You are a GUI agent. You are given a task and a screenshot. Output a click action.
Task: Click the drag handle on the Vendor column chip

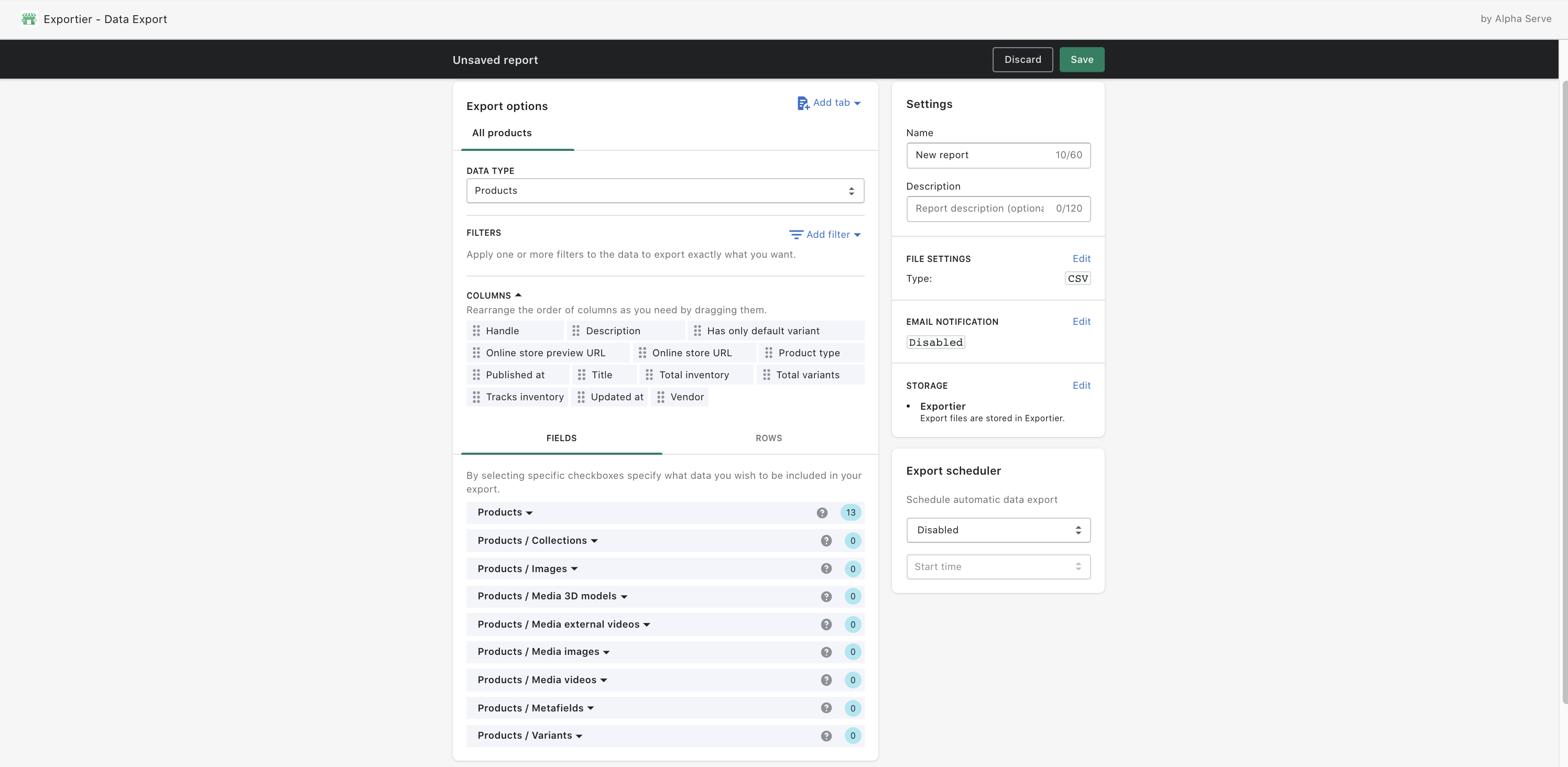[661, 397]
